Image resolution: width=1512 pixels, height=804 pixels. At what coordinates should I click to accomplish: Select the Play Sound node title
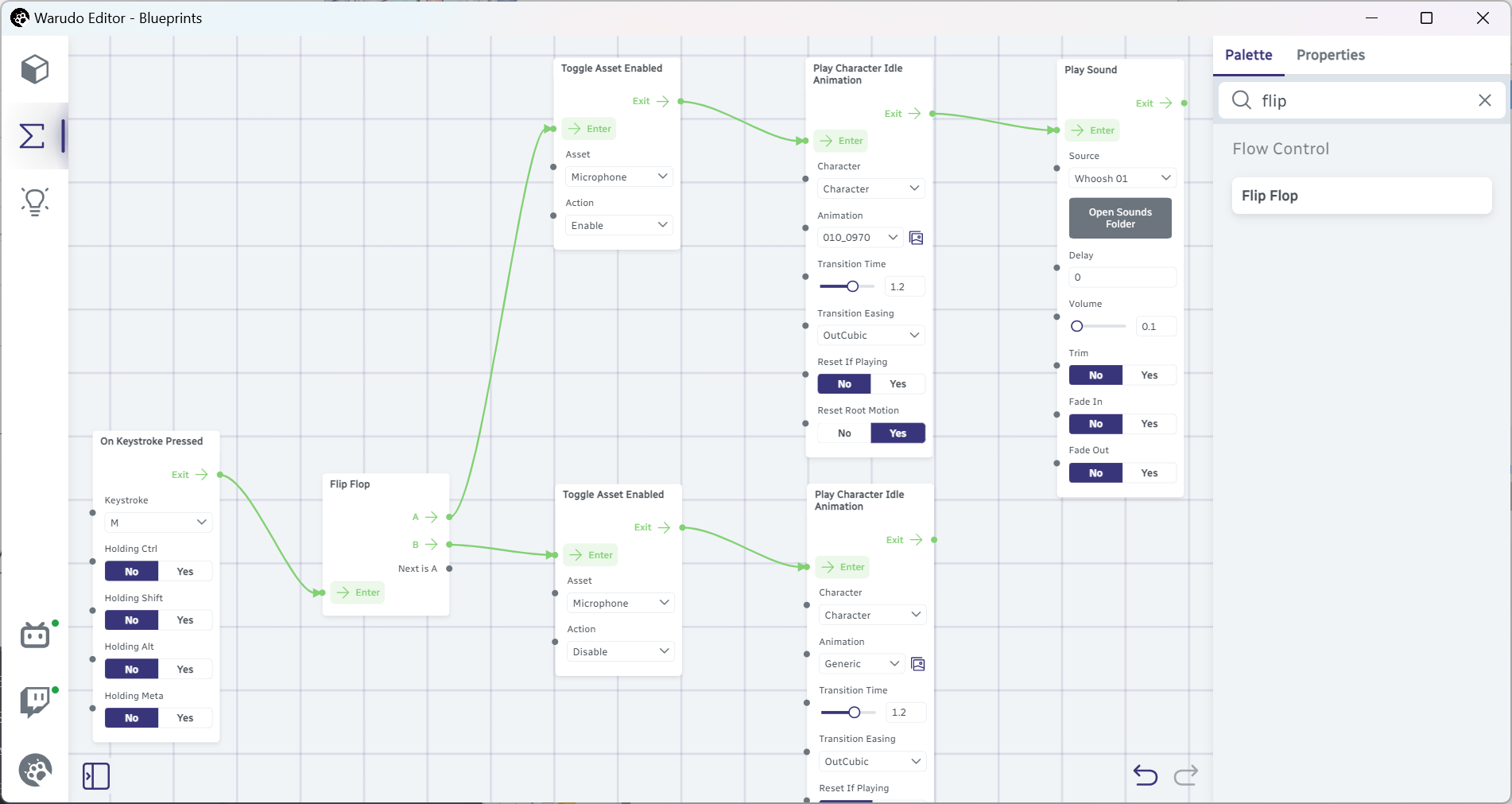[x=1091, y=70]
